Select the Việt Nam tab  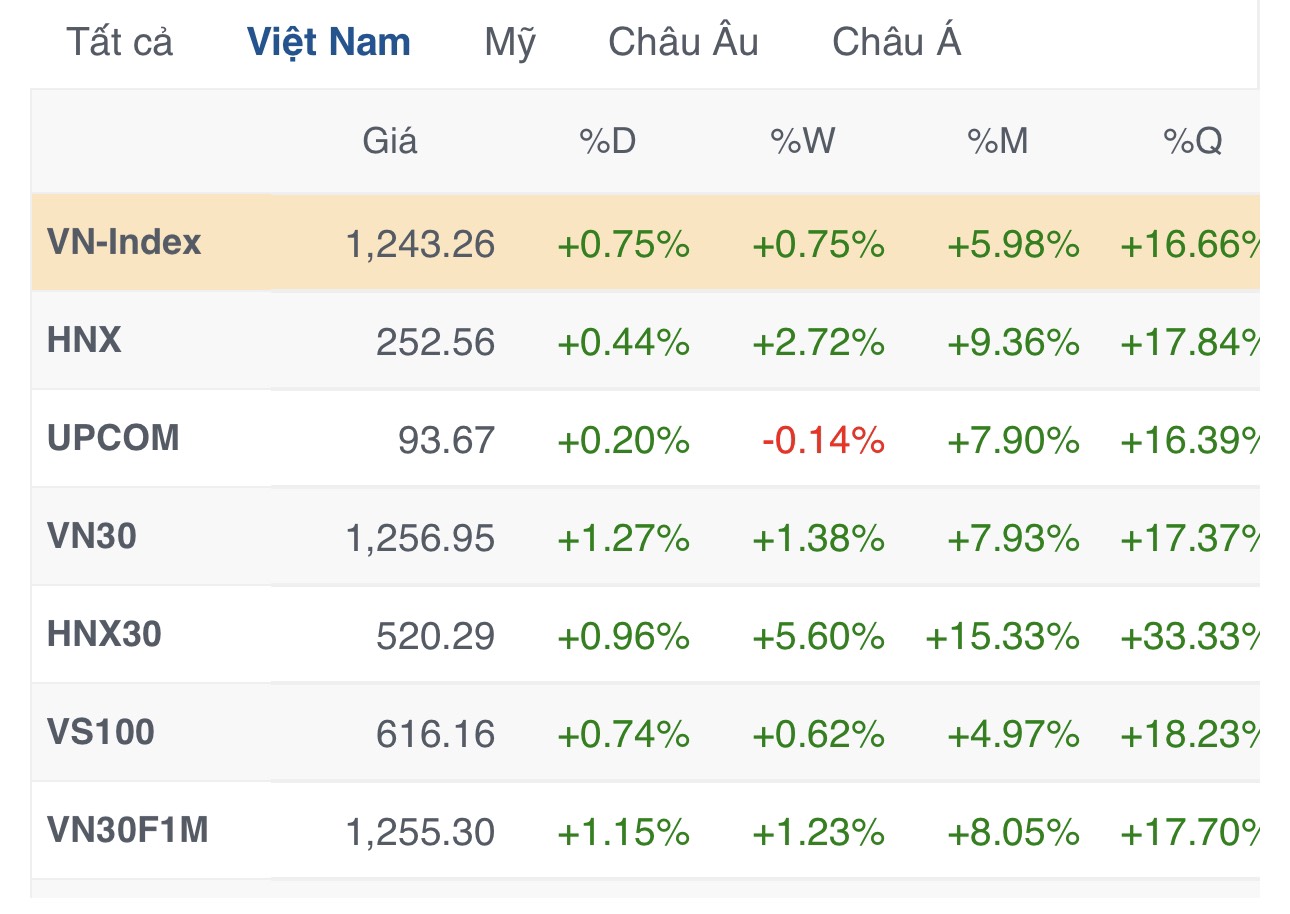point(328,43)
